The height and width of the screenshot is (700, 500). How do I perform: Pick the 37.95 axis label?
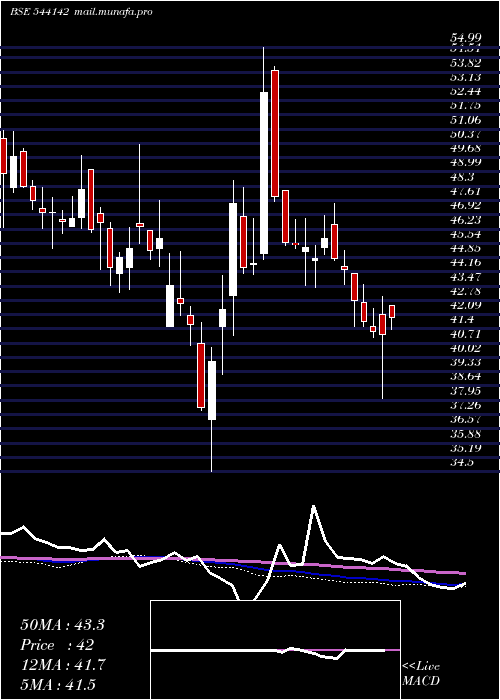pos(465,391)
